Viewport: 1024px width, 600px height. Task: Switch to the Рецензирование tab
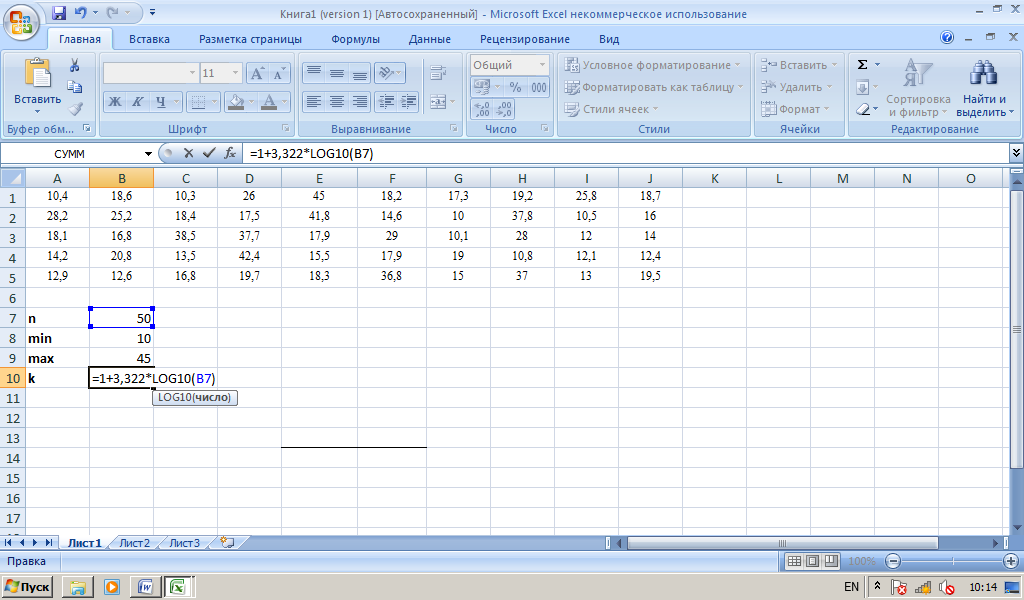pos(524,39)
